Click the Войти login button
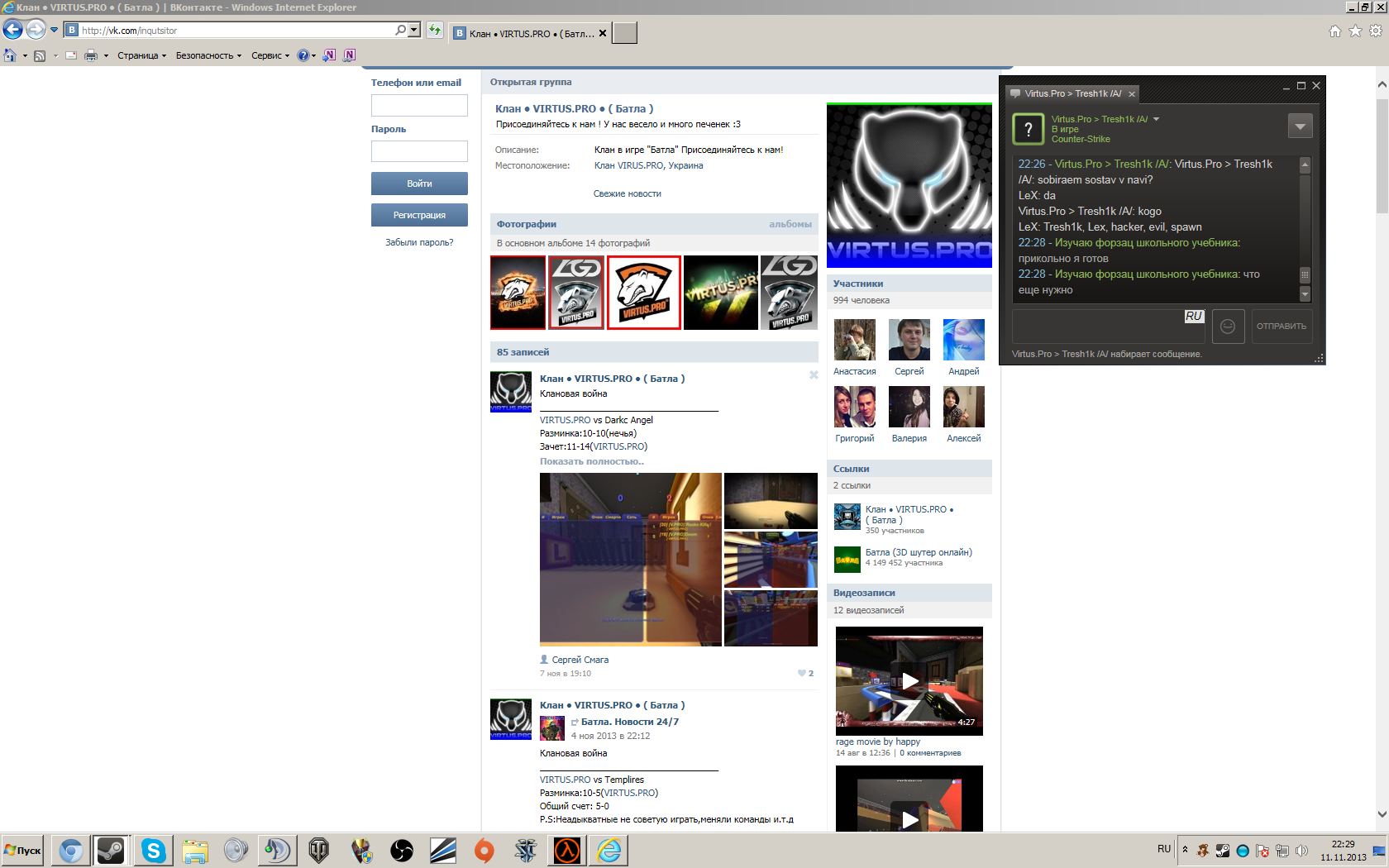The height and width of the screenshot is (868, 1389). pyautogui.click(x=419, y=184)
